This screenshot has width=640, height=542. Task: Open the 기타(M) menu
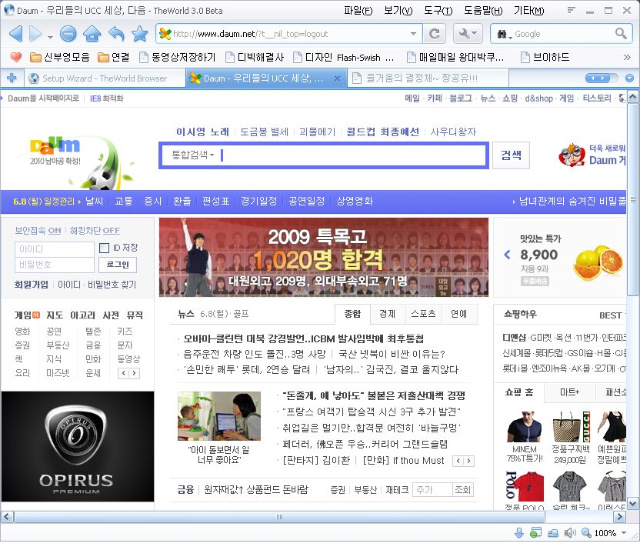[x=529, y=11]
